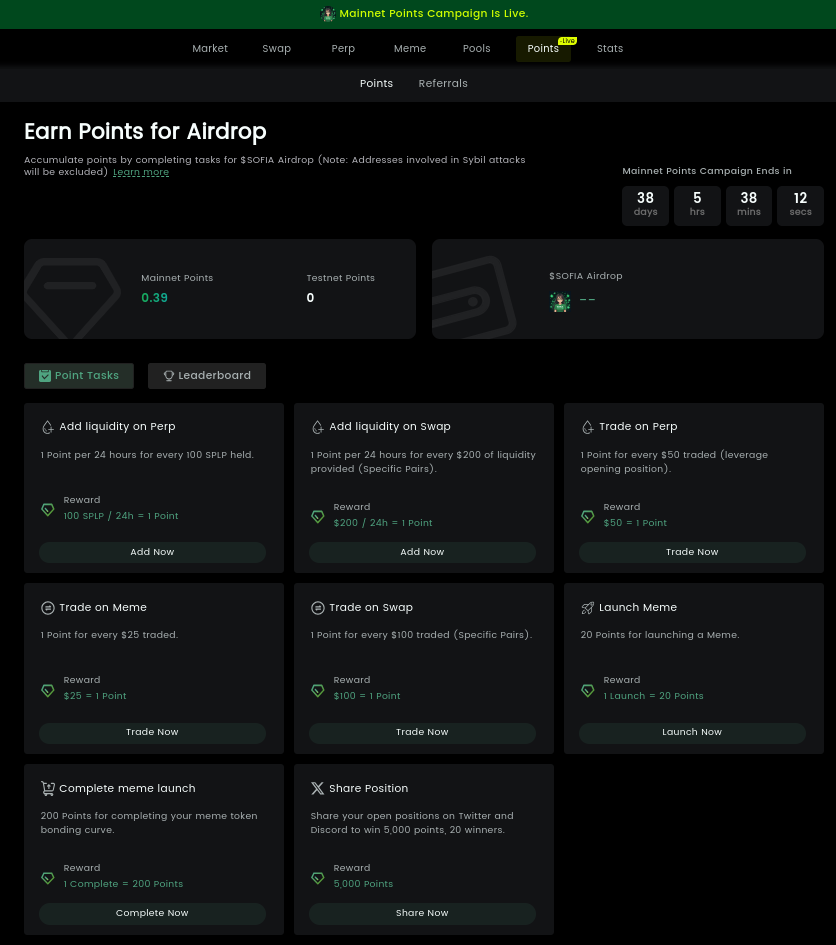The width and height of the screenshot is (836, 945).
Task: Open the Stats menu item
Action: tap(610, 48)
